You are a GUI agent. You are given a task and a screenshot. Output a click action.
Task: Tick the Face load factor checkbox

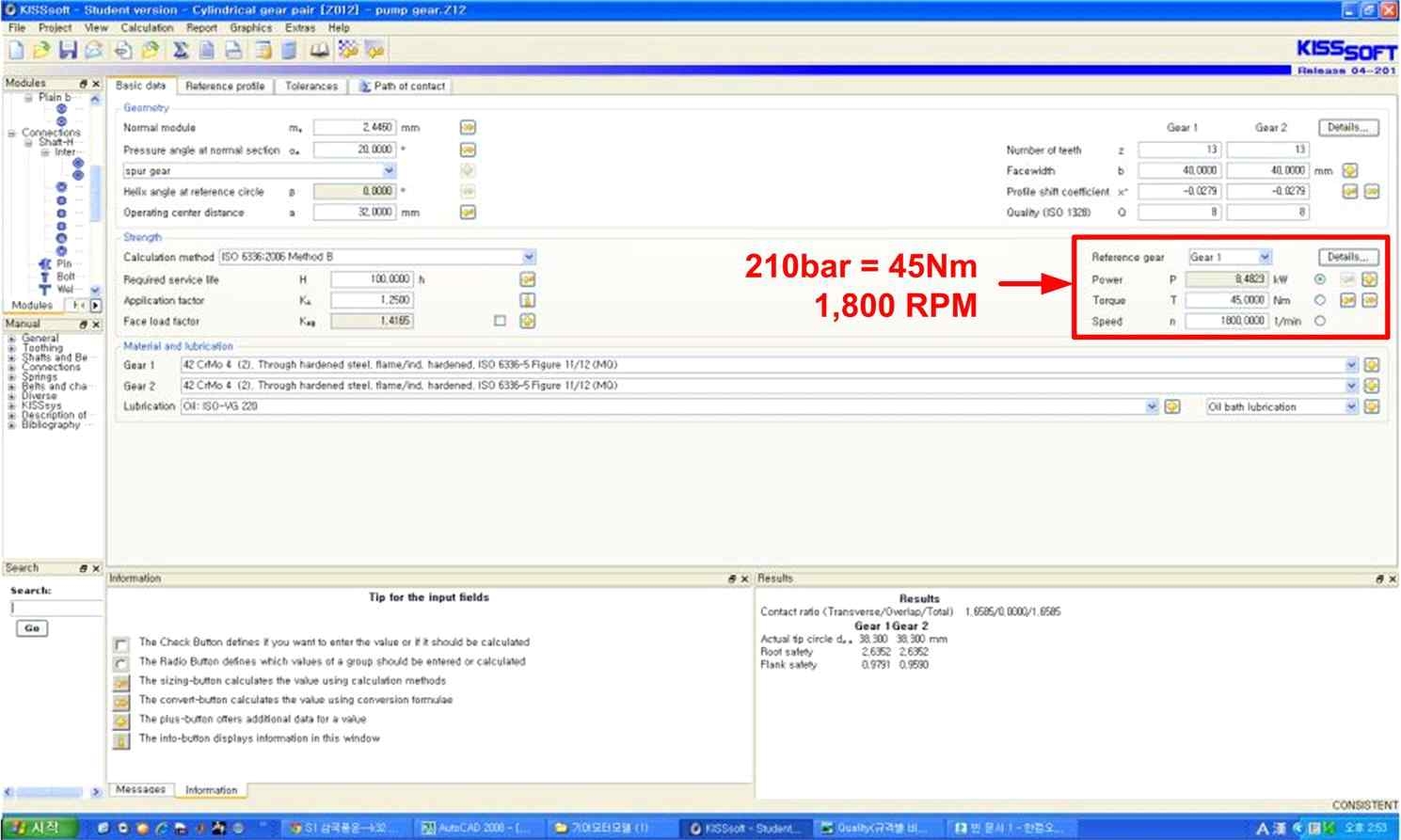point(500,321)
